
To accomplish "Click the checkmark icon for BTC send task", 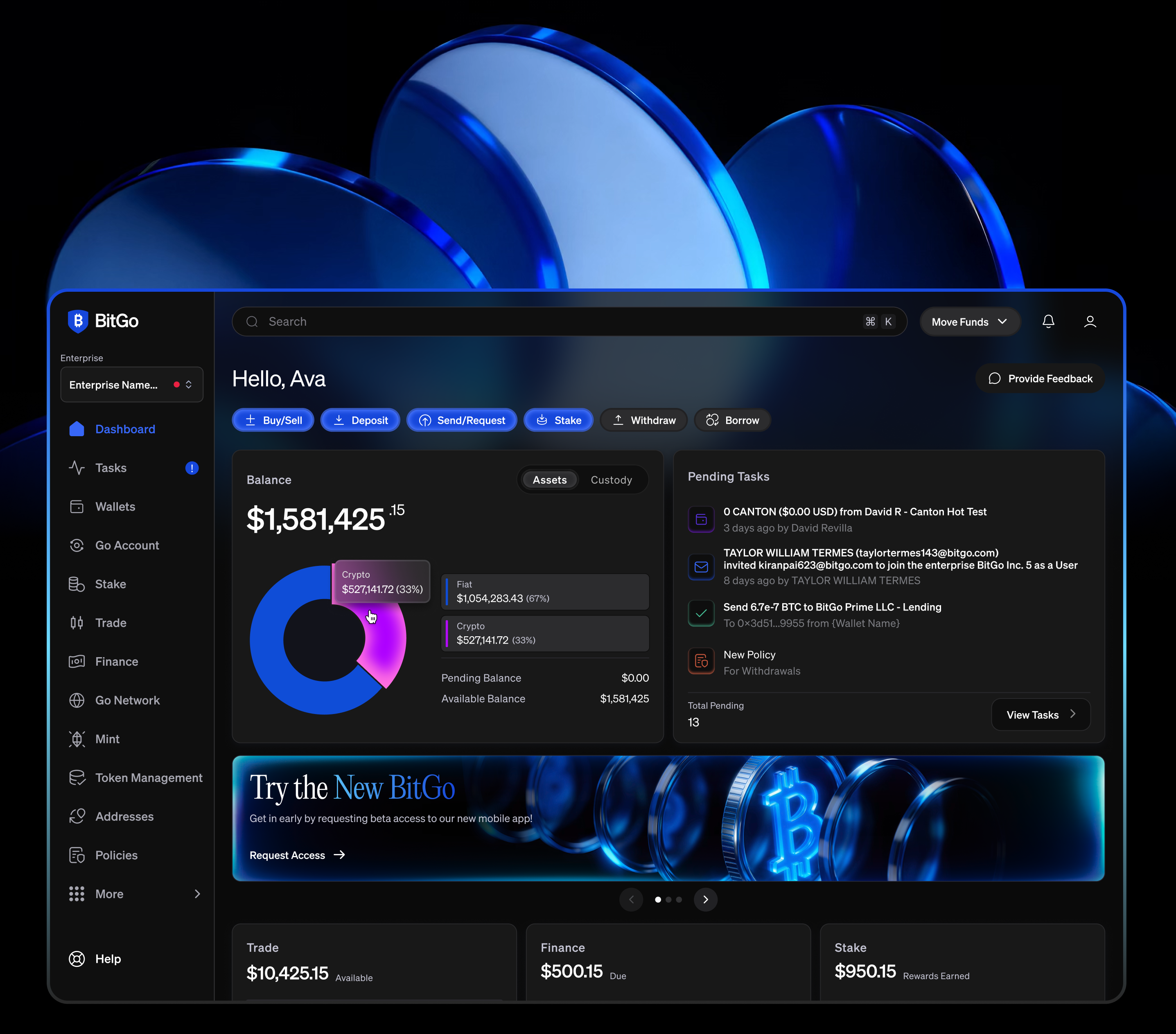I will (x=701, y=614).
